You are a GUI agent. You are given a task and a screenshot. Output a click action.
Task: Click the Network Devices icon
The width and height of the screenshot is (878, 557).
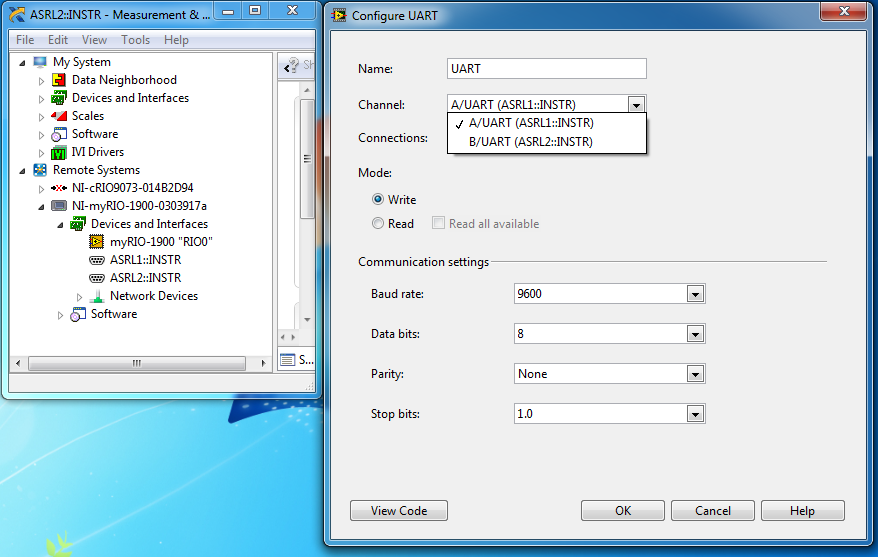[x=97, y=296]
